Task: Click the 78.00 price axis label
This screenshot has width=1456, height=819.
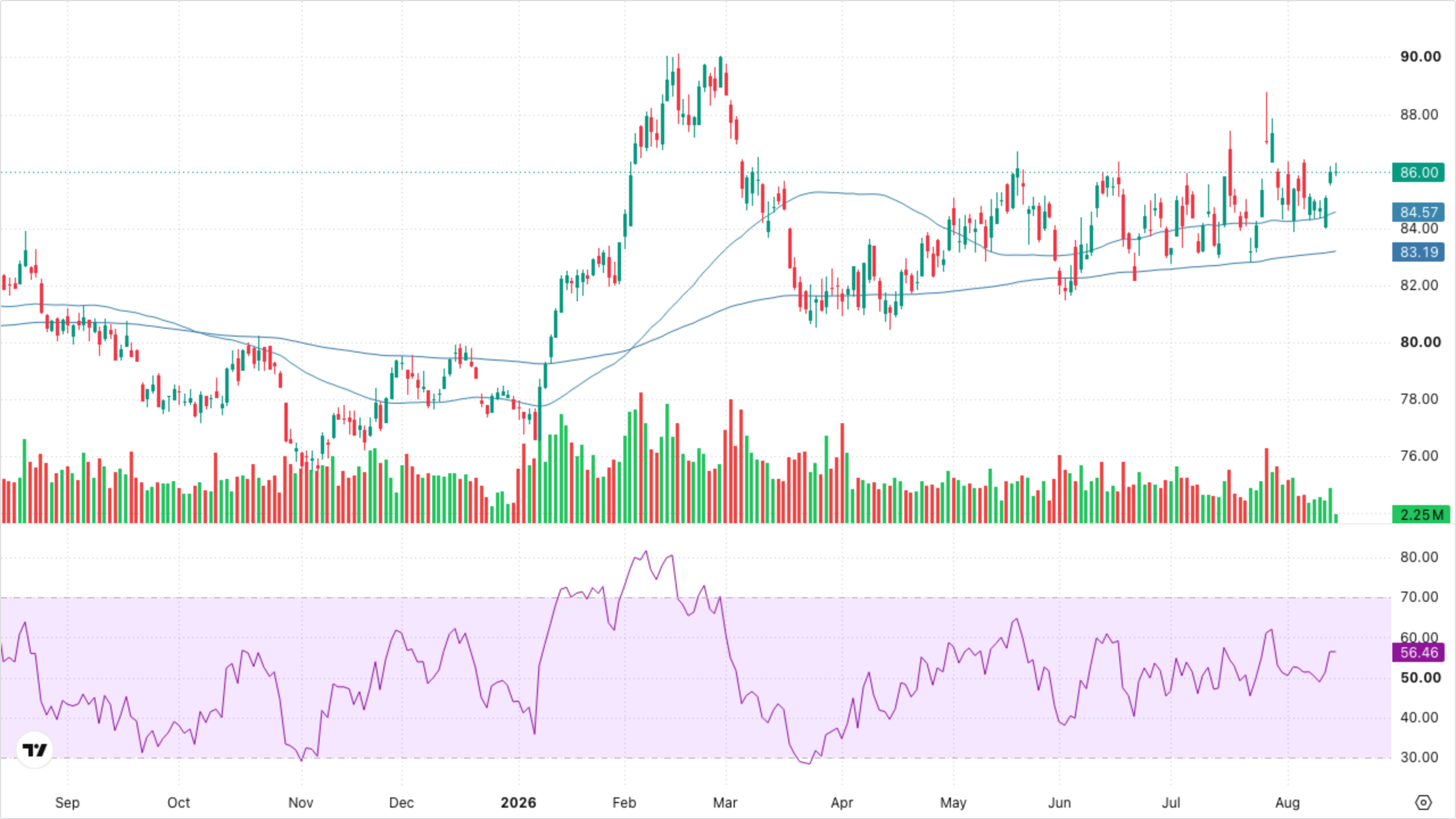Action: coord(1418,399)
